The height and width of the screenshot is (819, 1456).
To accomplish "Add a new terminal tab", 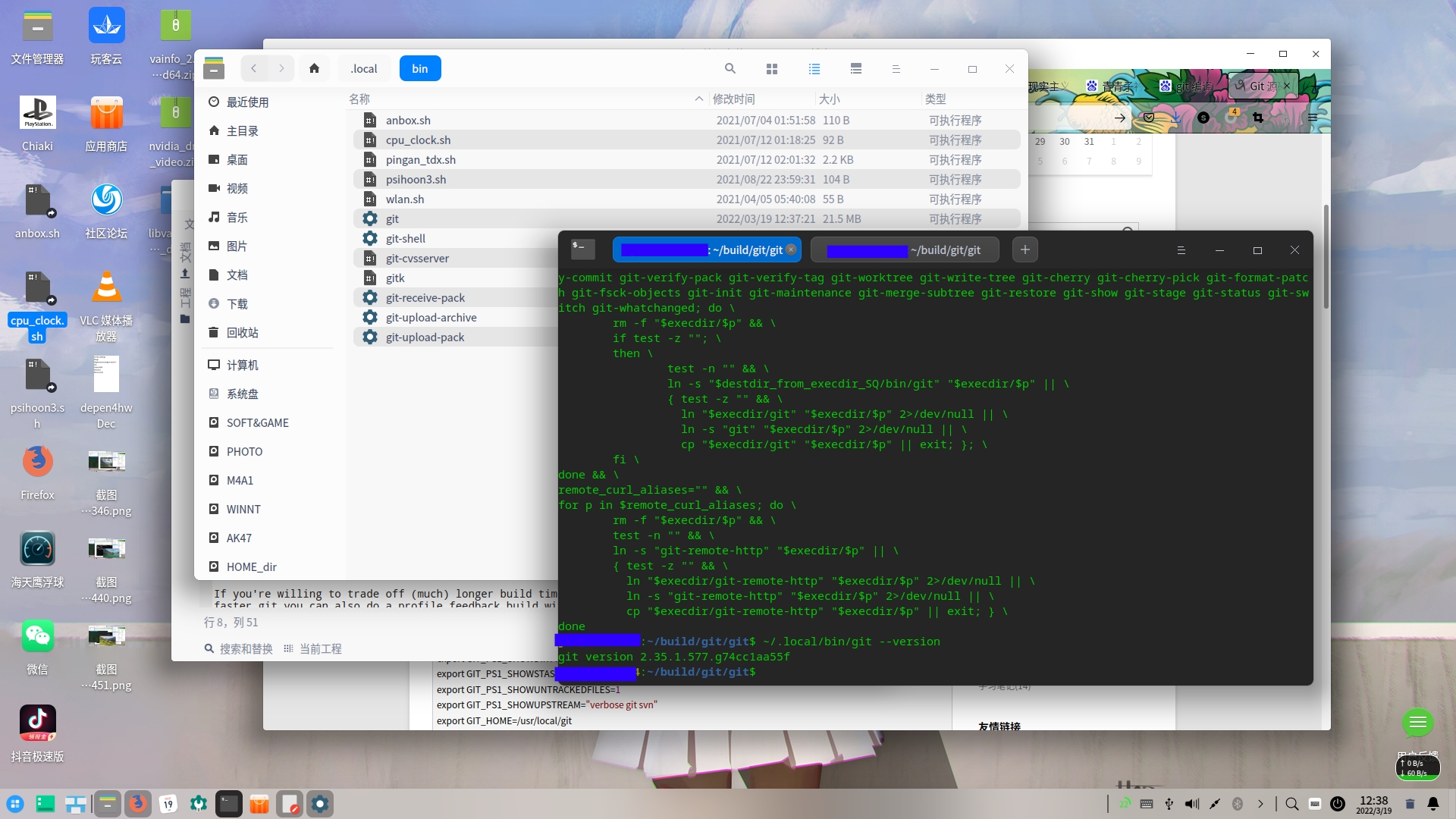I will pos(1025,249).
